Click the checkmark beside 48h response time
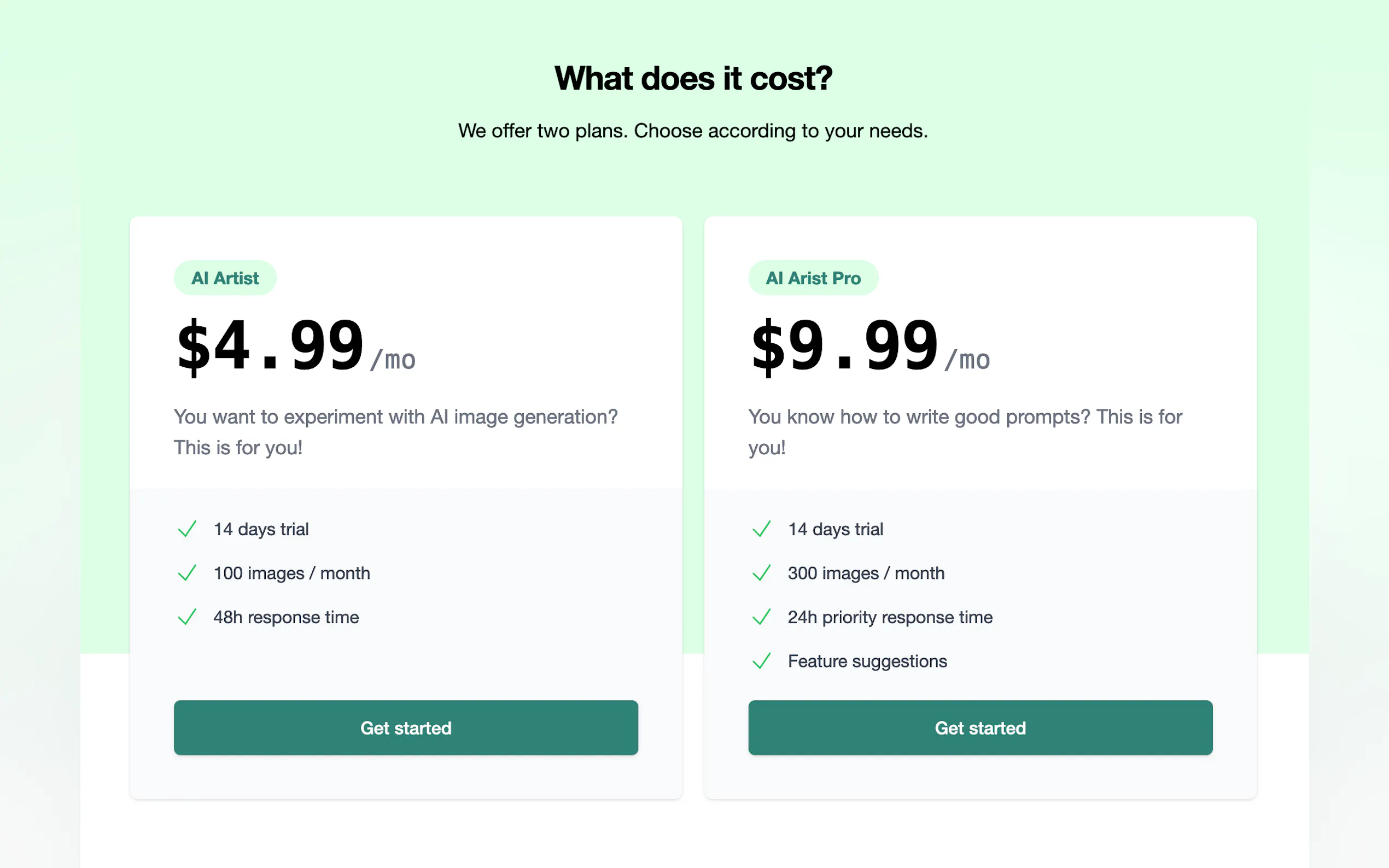The height and width of the screenshot is (868, 1389). click(x=187, y=617)
